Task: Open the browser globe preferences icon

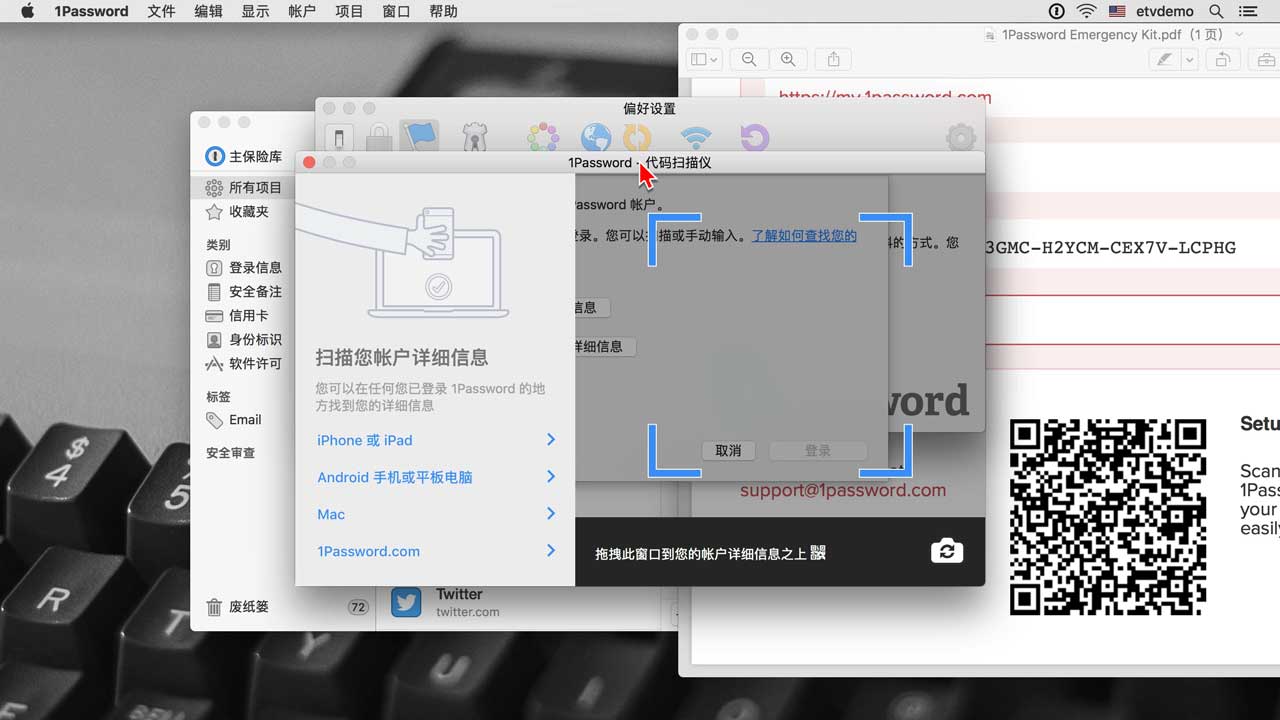Action: (596, 137)
